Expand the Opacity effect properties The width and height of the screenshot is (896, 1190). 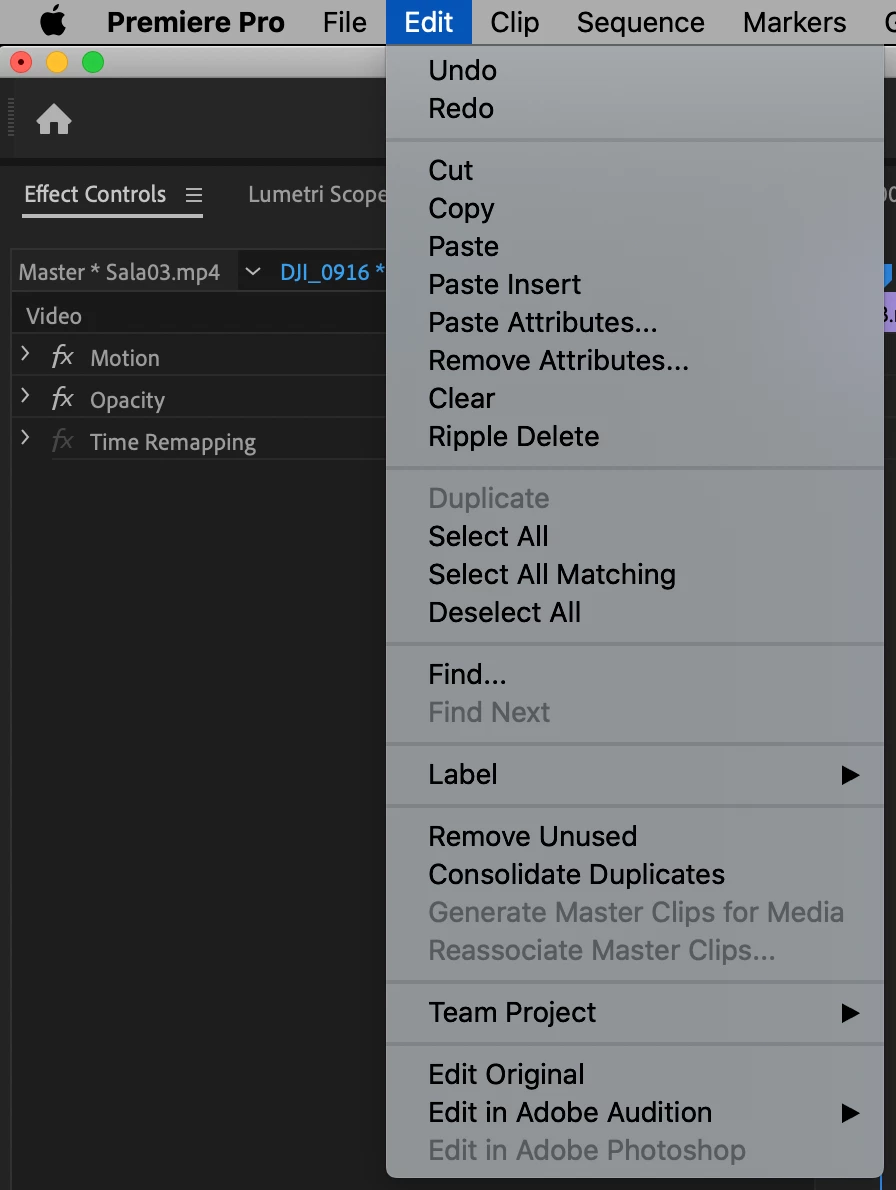pos(26,398)
